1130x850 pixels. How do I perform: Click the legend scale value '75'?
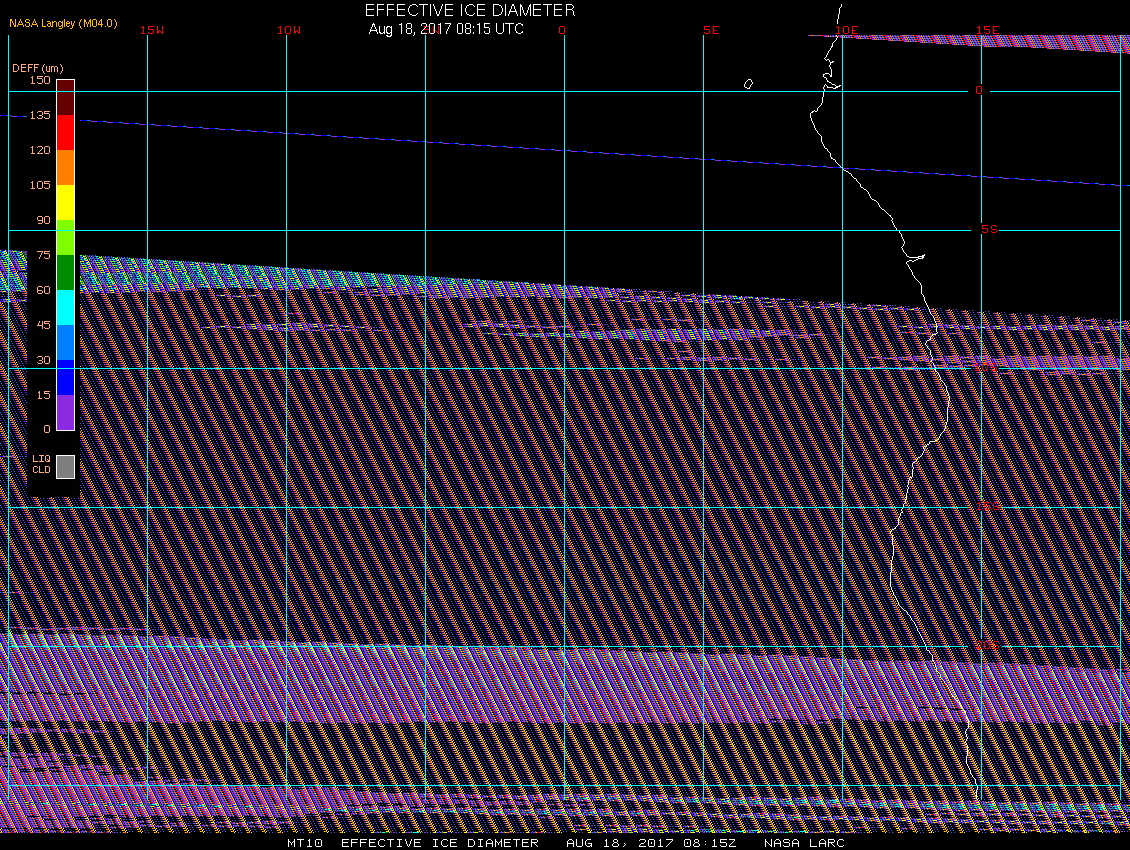click(x=44, y=254)
